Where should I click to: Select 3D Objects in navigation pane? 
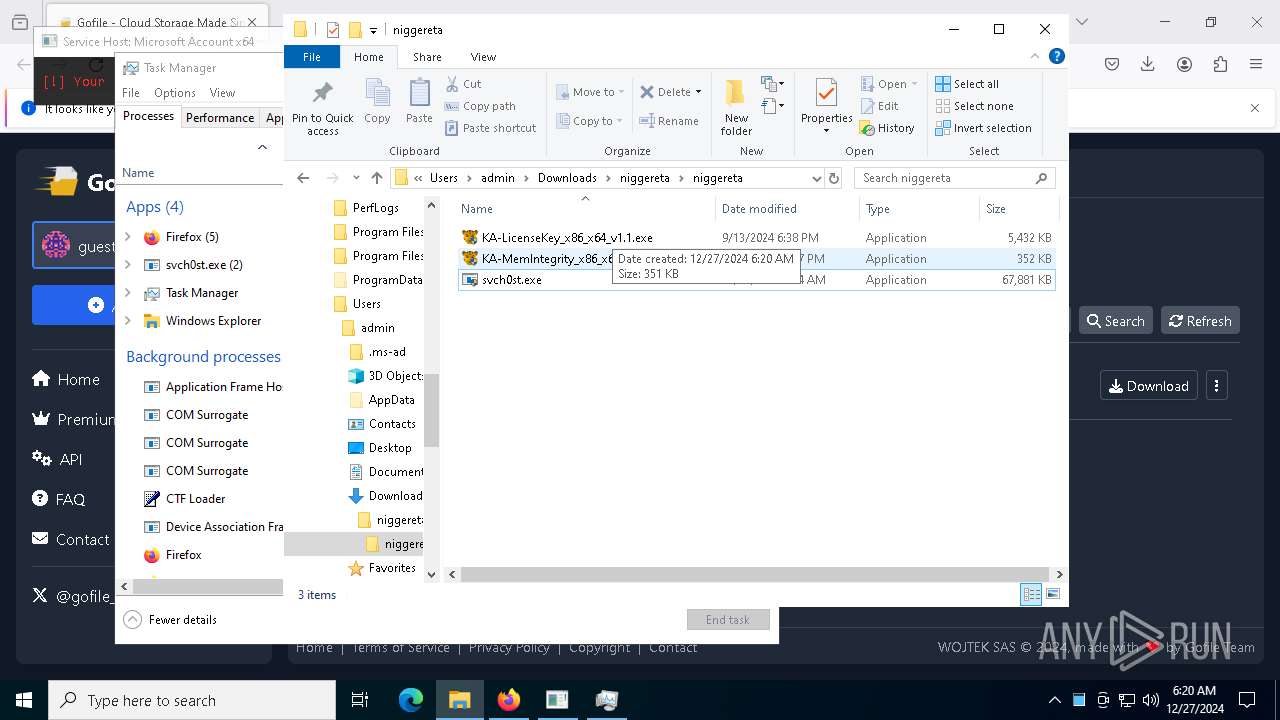(x=386, y=376)
